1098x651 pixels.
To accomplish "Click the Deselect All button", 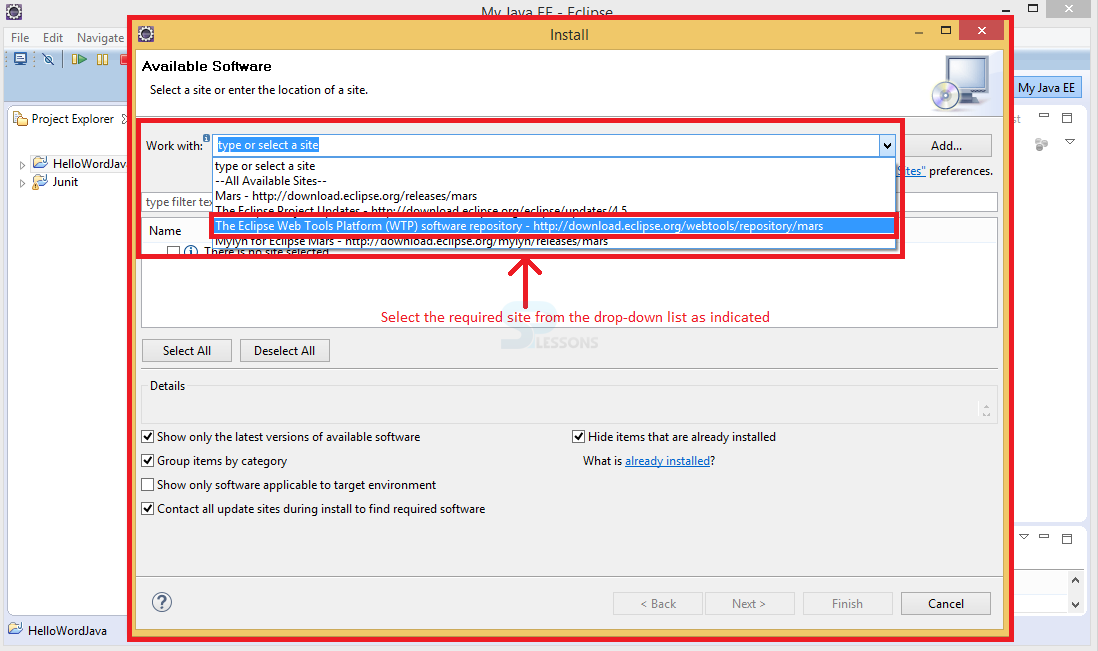I will [x=284, y=351].
